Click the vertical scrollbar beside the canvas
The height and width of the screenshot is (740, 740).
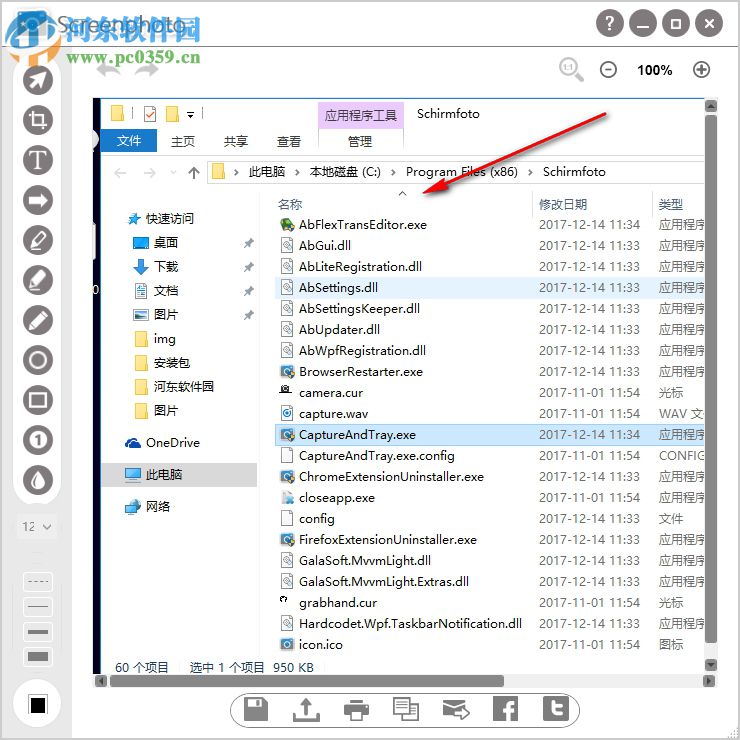pyautogui.click(x=711, y=378)
